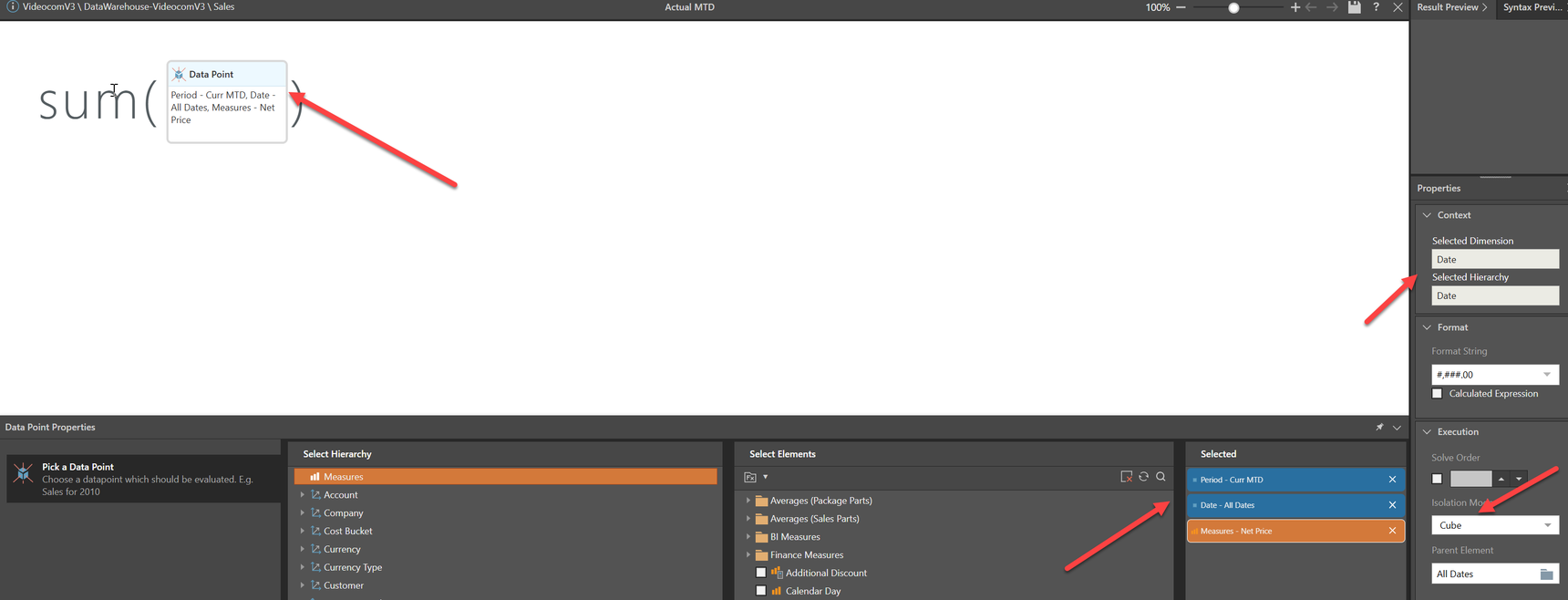Expand the Account hierarchy
The height and width of the screenshot is (600, 1568).
pyautogui.click(x=303, y=494)
